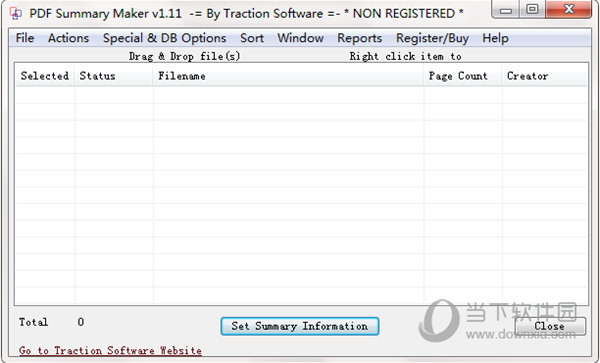Click the Creator column header

pyautogui.click(x=544, y=76)
